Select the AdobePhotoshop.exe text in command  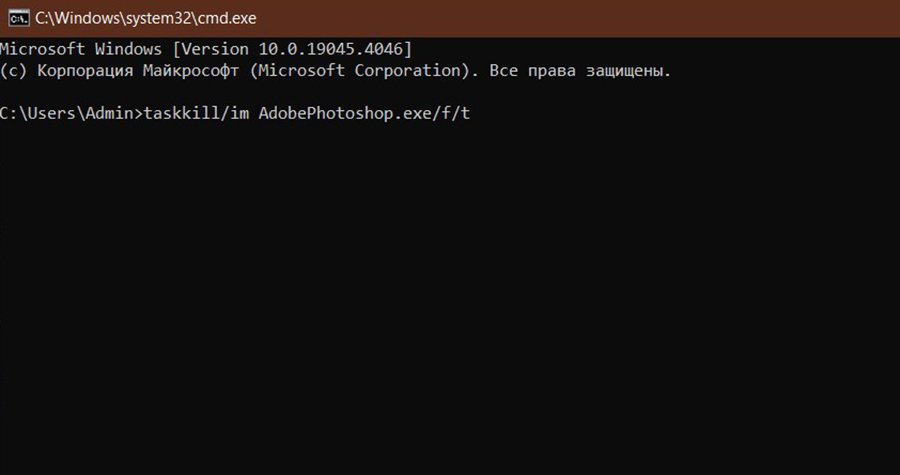coord(340,114)
